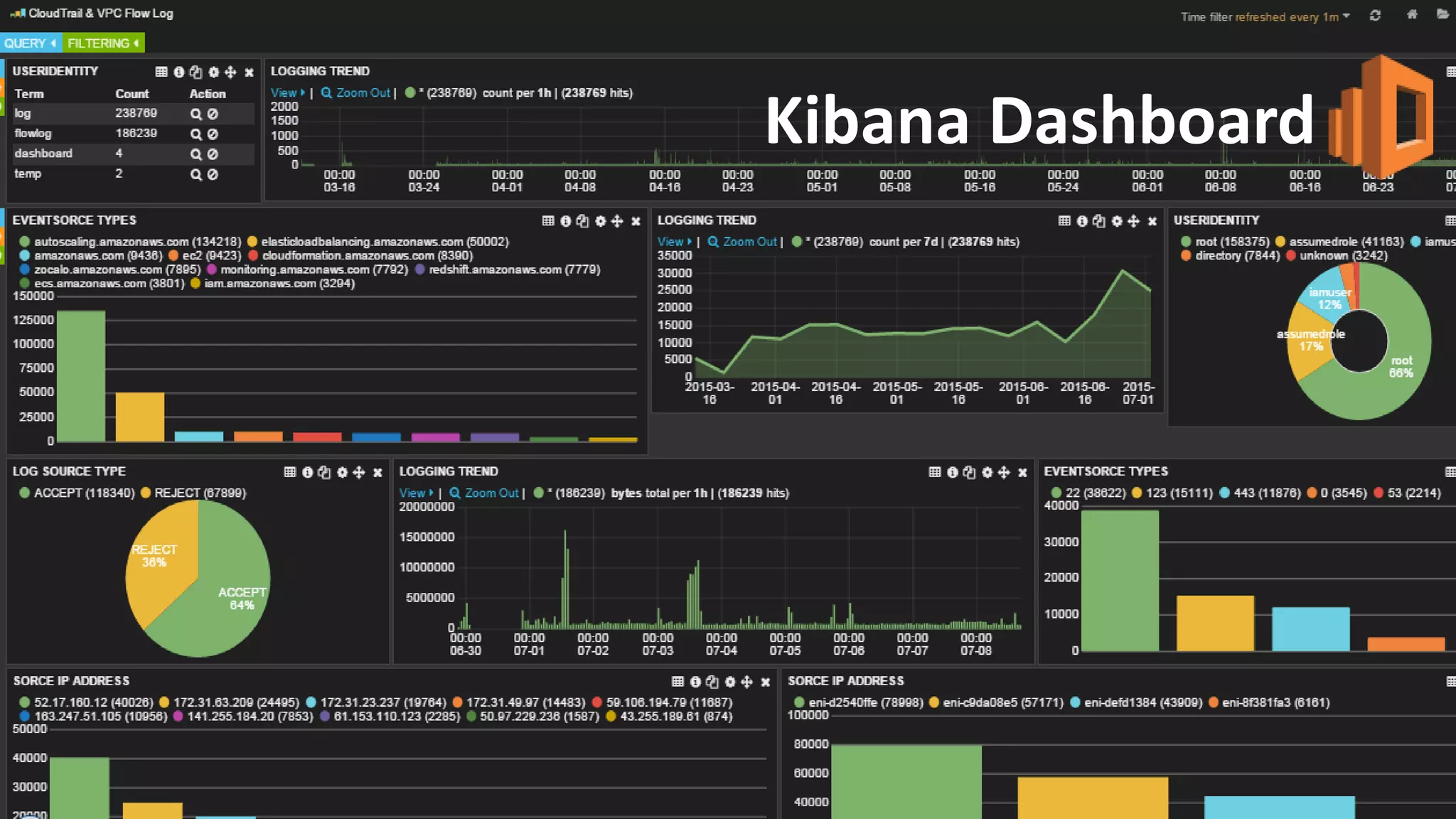Expand View in the count per 7d LOGGING TREND panel

click(674, 242)
